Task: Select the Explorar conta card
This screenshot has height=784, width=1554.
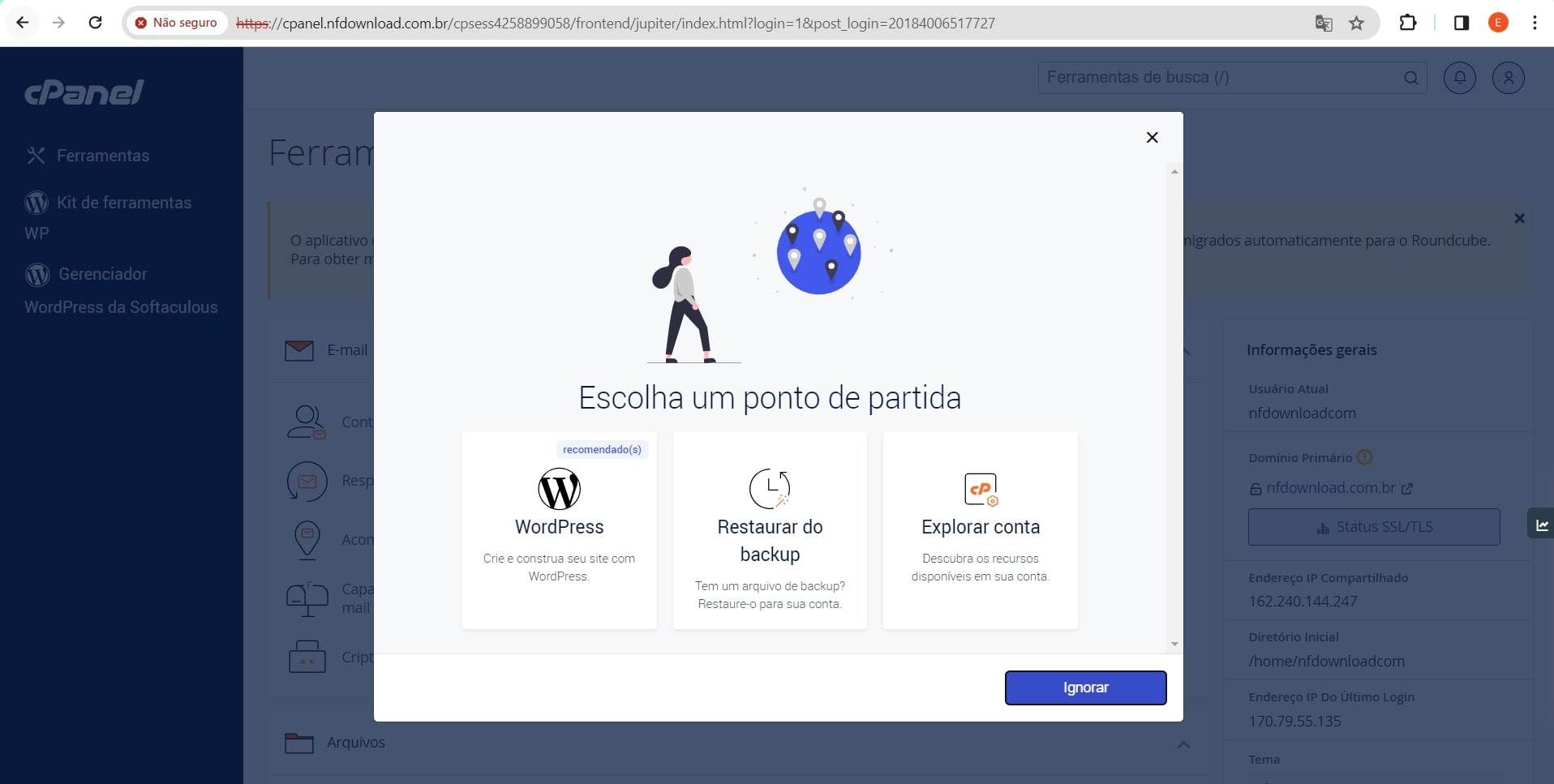Action: tap(980, 531)
